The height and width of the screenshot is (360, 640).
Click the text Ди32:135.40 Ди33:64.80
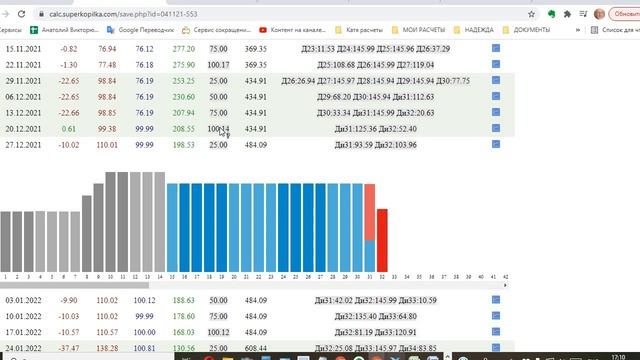[376, 316]
